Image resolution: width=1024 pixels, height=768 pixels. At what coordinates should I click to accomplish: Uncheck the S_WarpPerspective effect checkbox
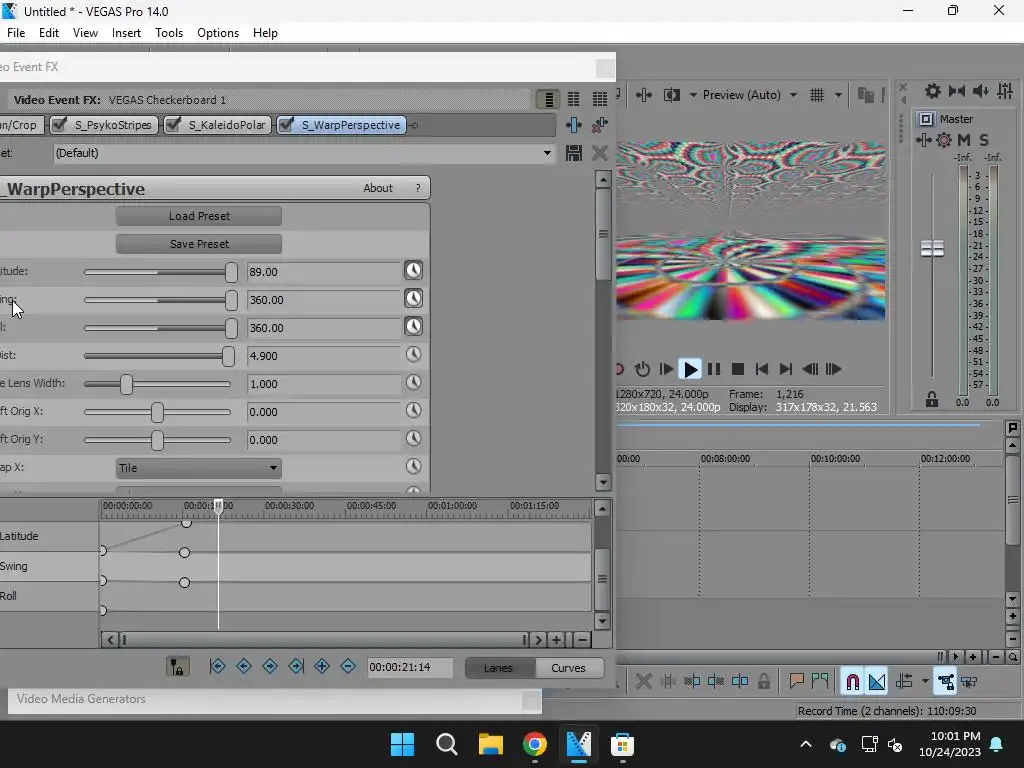(286, 124)
